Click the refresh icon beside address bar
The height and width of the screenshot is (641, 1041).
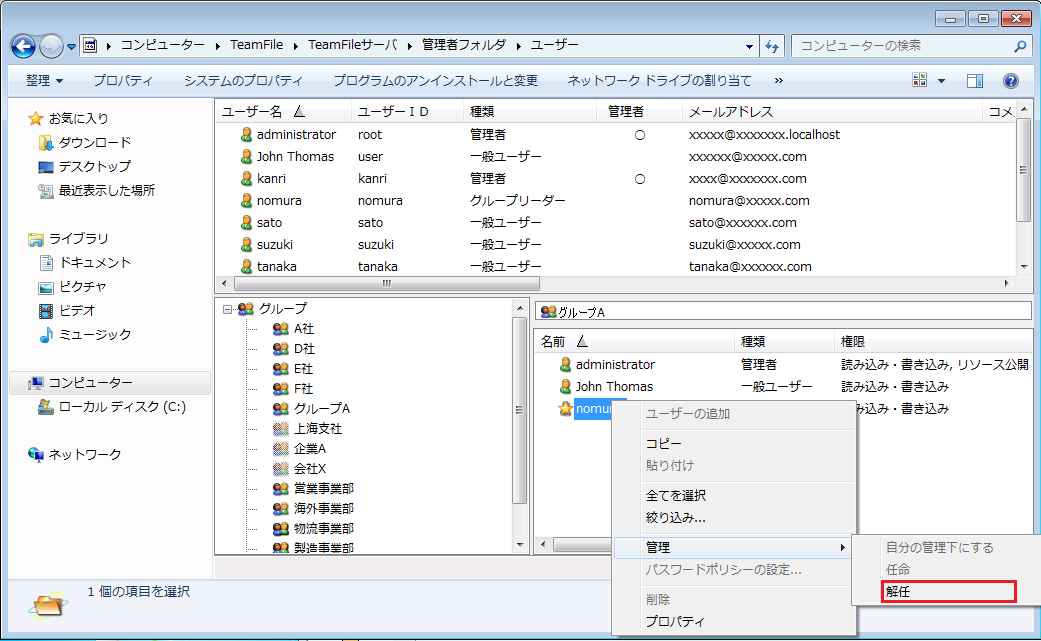(x=772, y=46)
